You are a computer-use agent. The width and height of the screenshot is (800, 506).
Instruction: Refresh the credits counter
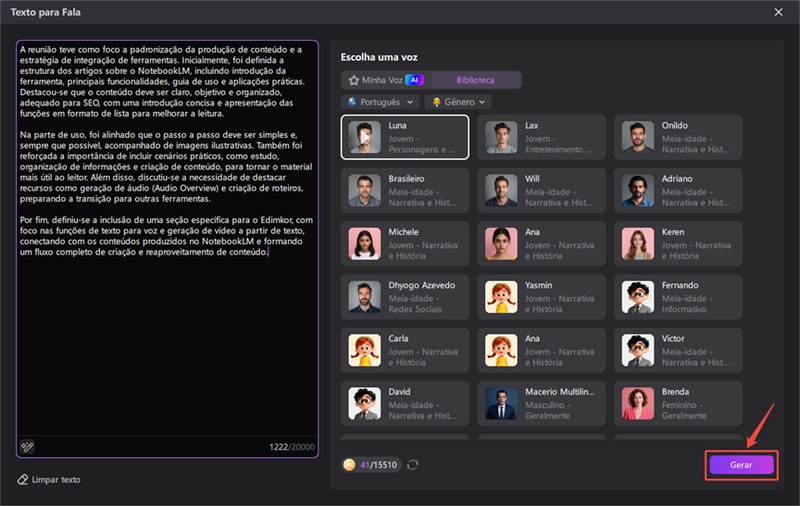tap(413, 465)
